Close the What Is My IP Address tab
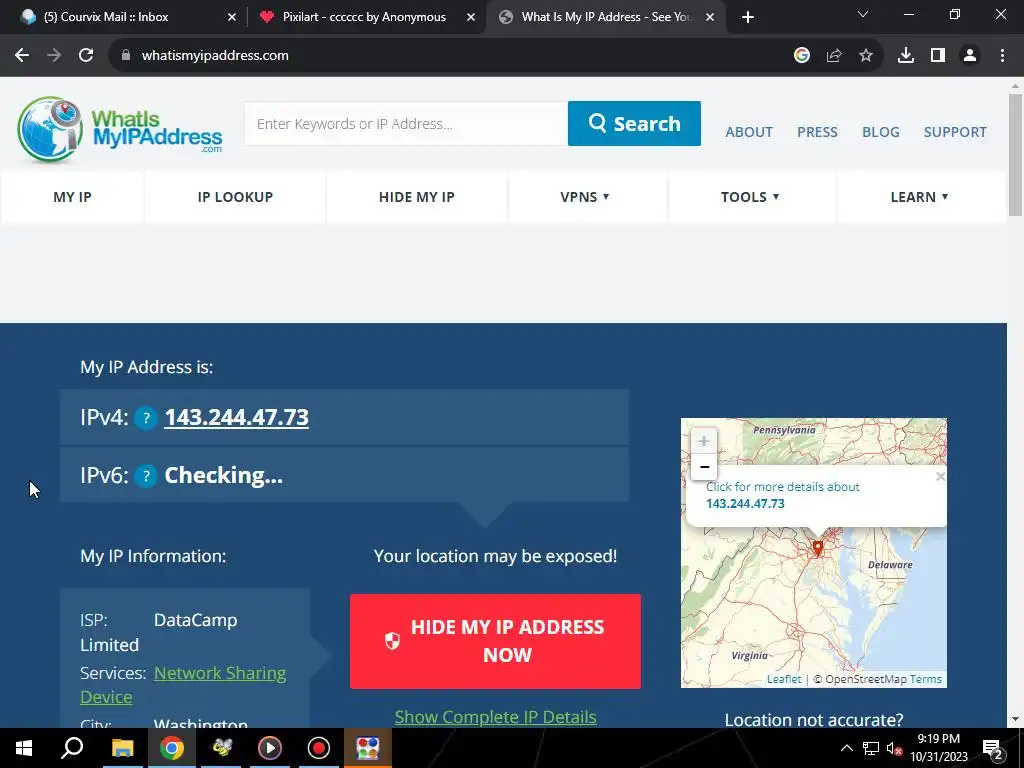This screenshot has width=1024, height=768. (710, 17)
